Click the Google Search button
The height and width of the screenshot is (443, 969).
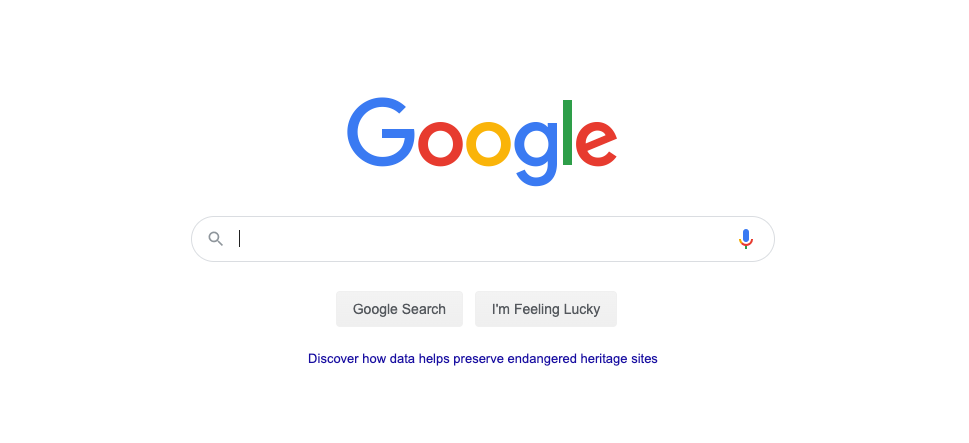click(x=399, y=309)
